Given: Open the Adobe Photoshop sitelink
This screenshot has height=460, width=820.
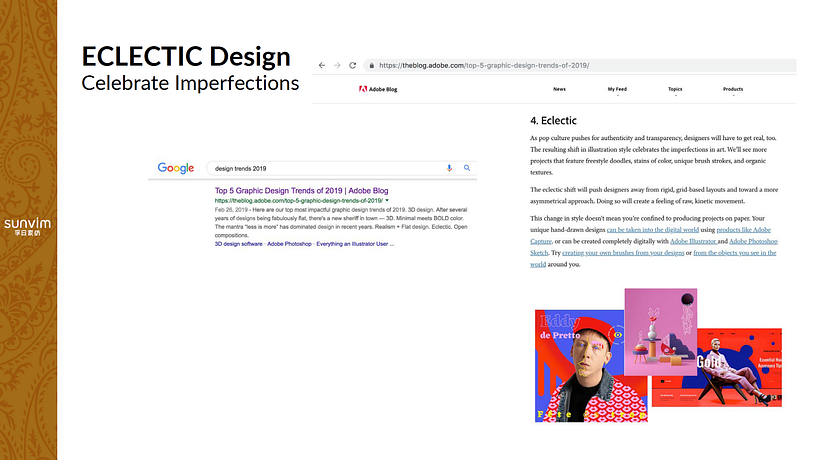Looking at the screenshot, I should (289, 244).
